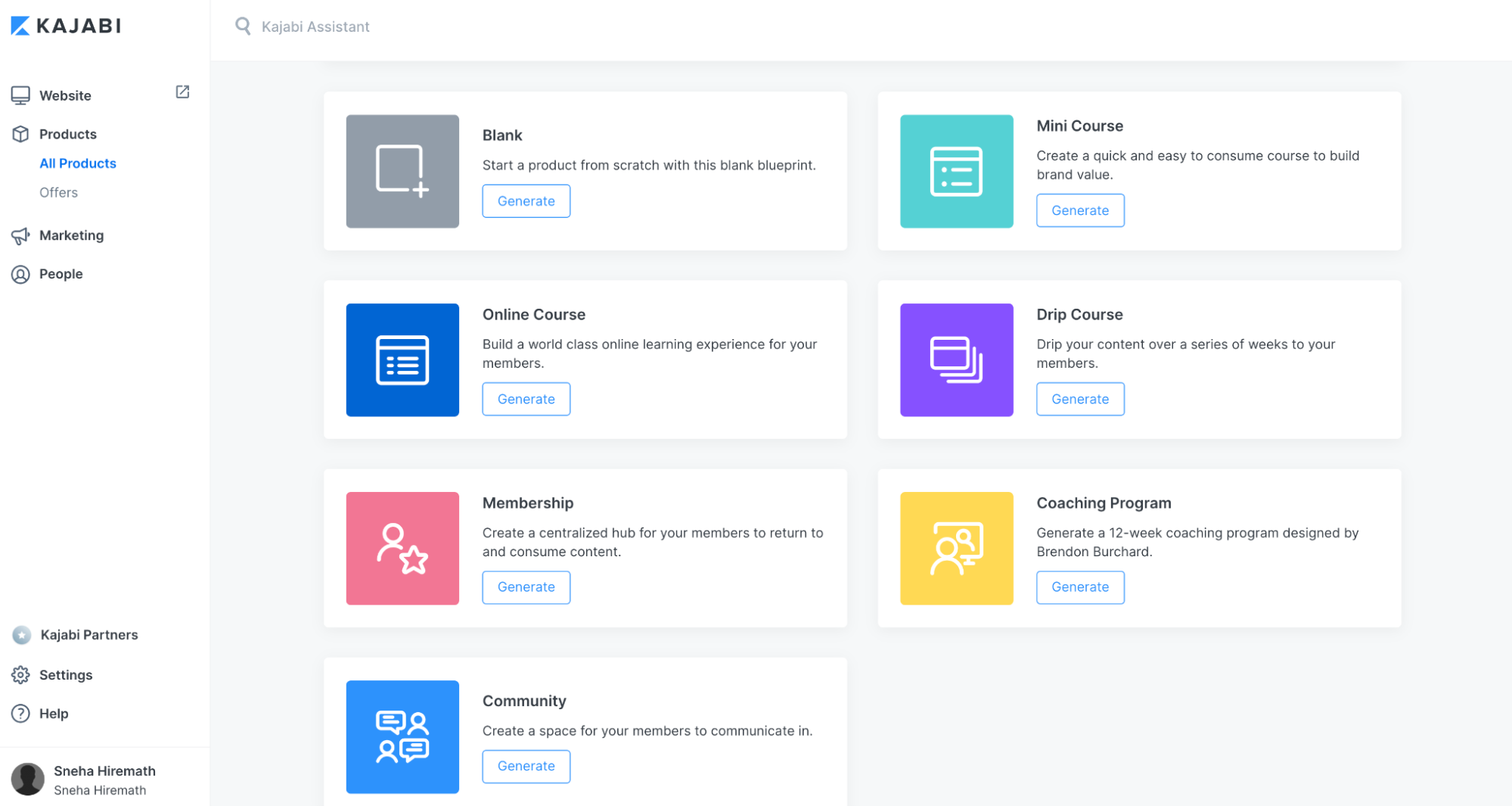Click Sneha Hiremath's profile avatar
The image size is (1512, 806).
point(28,780)
